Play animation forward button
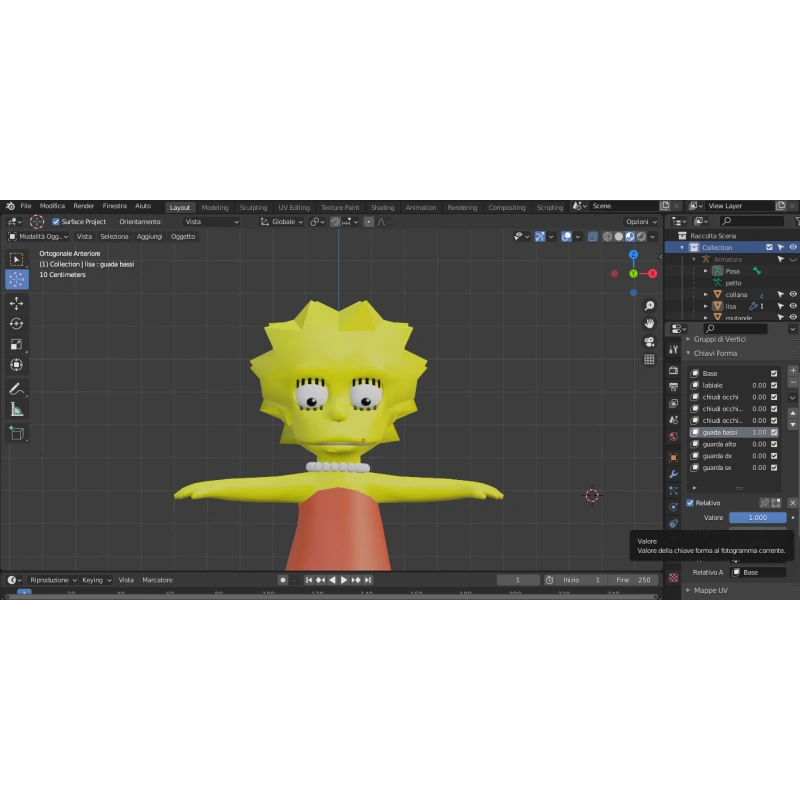Image resolution: width=800 pixels, height=800 pixels. pyautogui.click(x=344, y=580)
